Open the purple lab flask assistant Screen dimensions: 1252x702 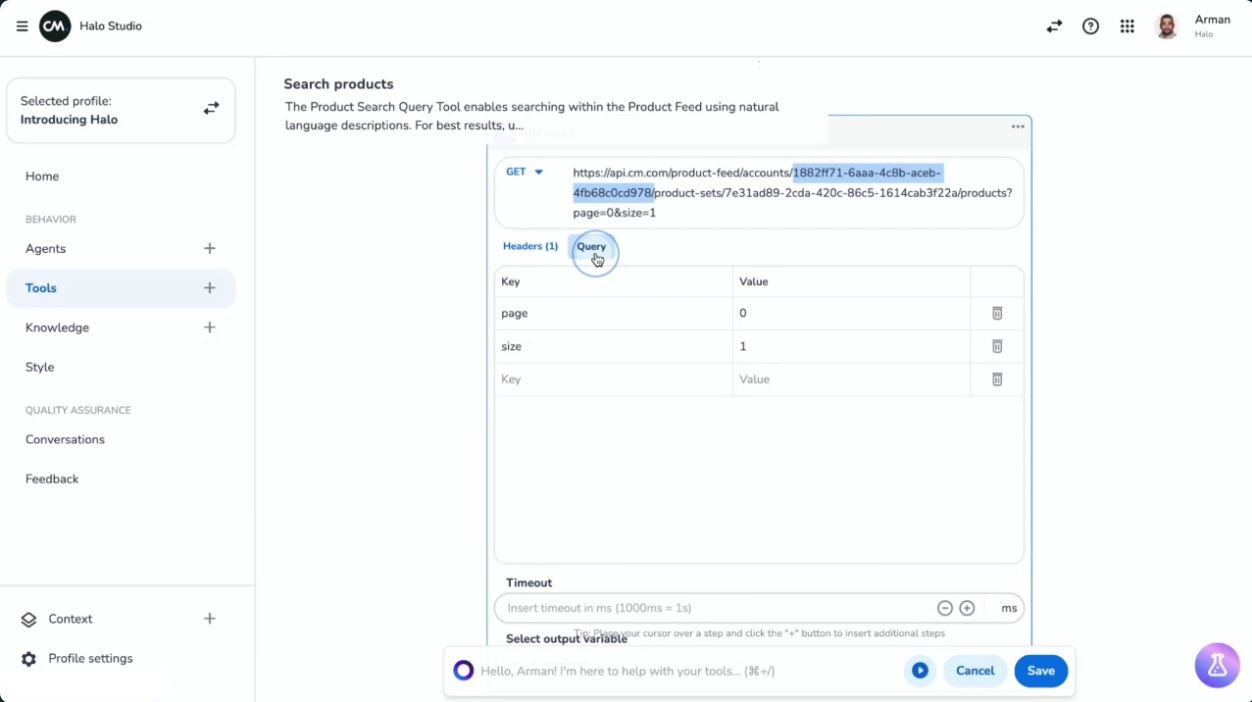(1217, 666)
